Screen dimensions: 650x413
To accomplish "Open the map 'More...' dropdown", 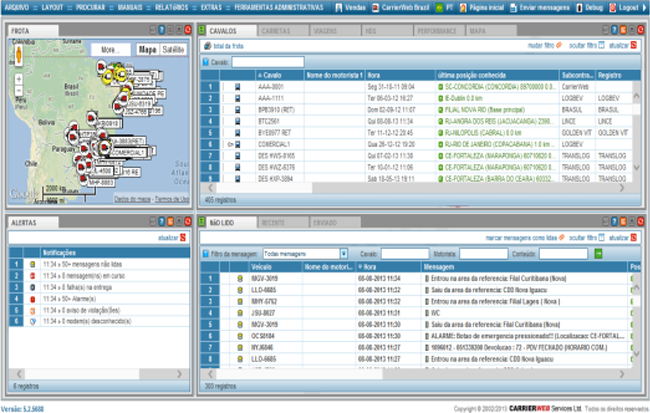I will tap(110, 49).
